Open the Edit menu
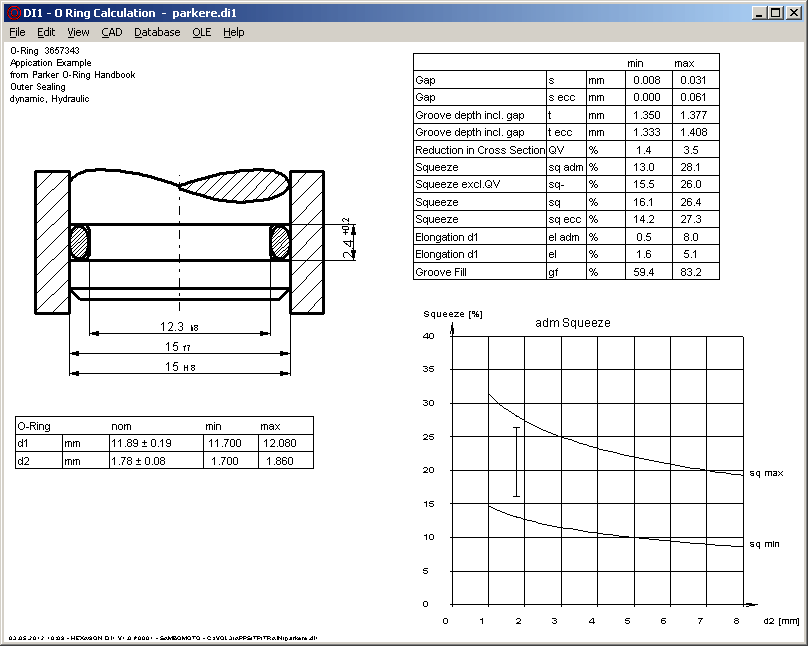Screen dimensions: 808x646 (x=46, y=32)
